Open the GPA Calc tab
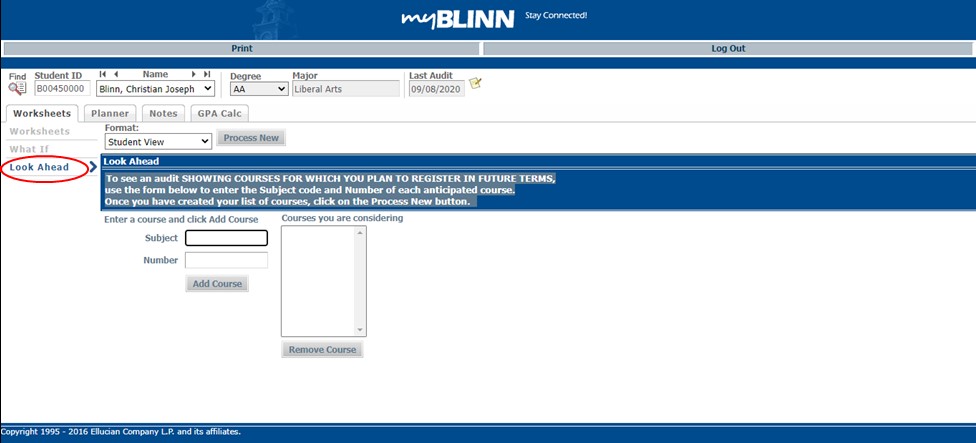The width and height of the screenshot is (976, 443). [x=218, y=114]
